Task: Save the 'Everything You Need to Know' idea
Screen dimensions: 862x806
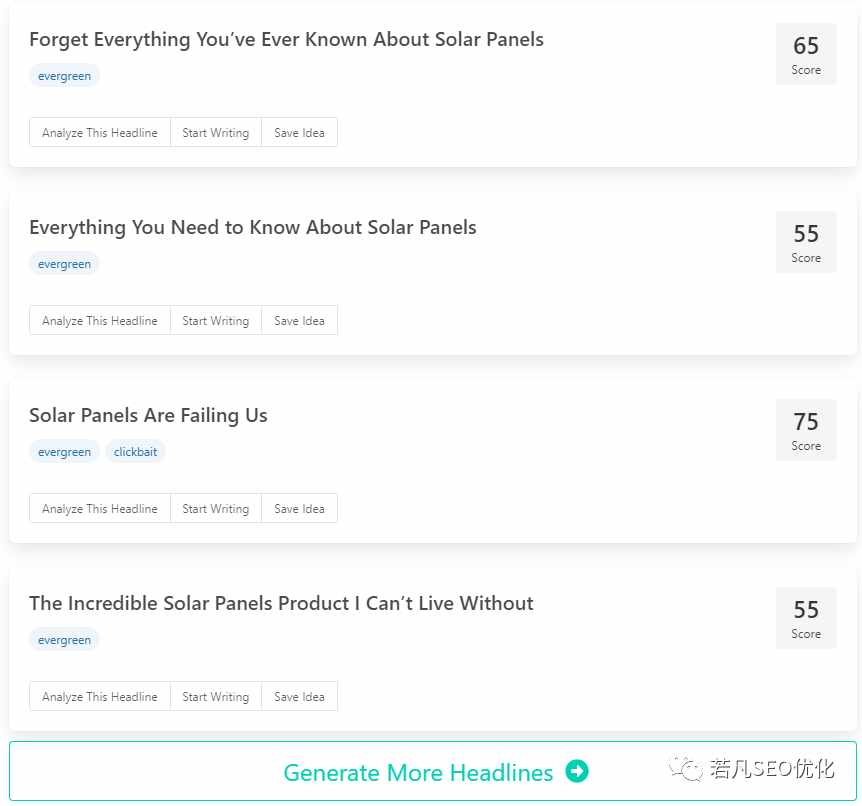Action: [299, 321]
